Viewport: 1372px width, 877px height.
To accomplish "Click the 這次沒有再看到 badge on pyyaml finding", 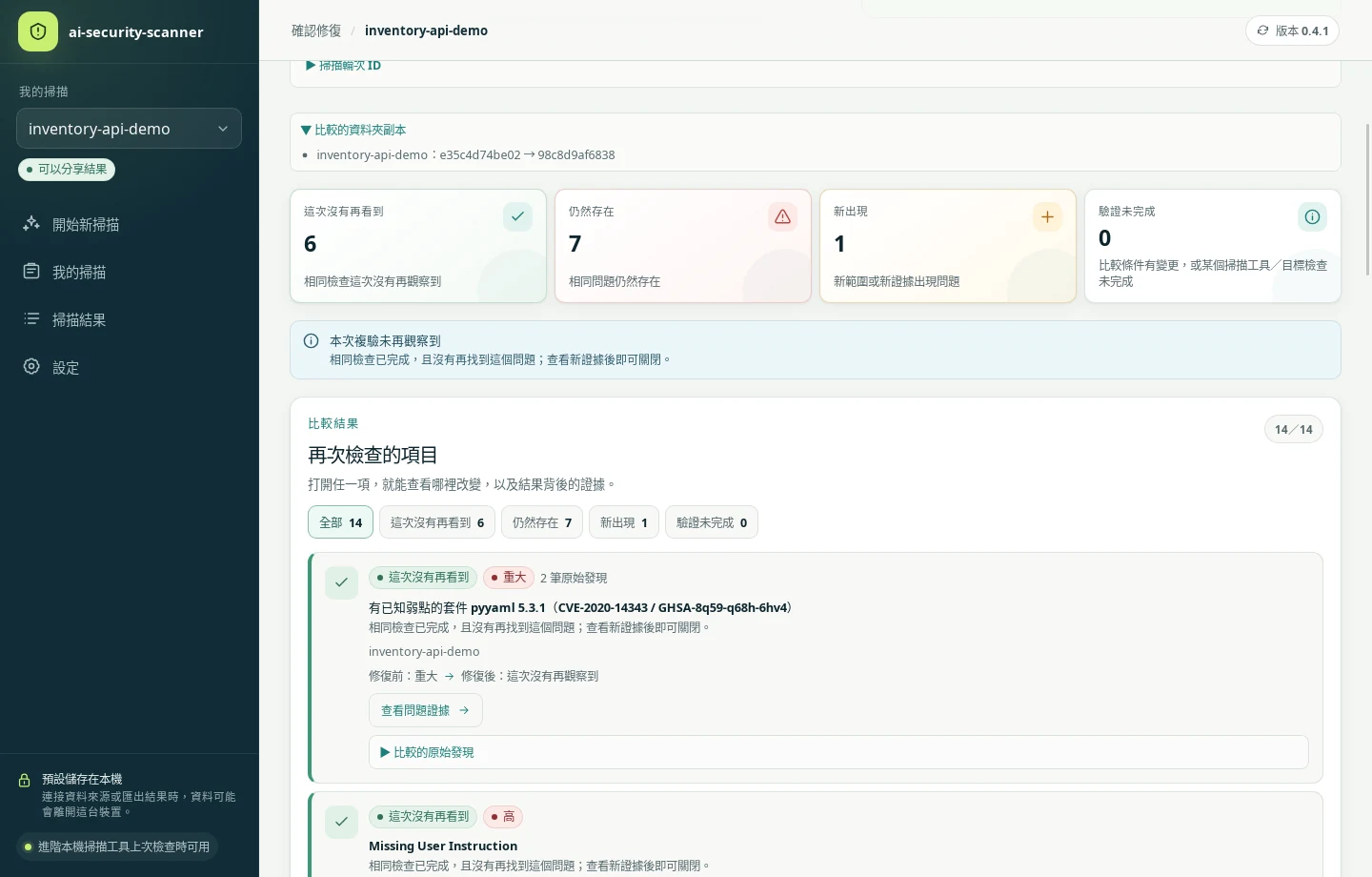I will click(423, 578).
